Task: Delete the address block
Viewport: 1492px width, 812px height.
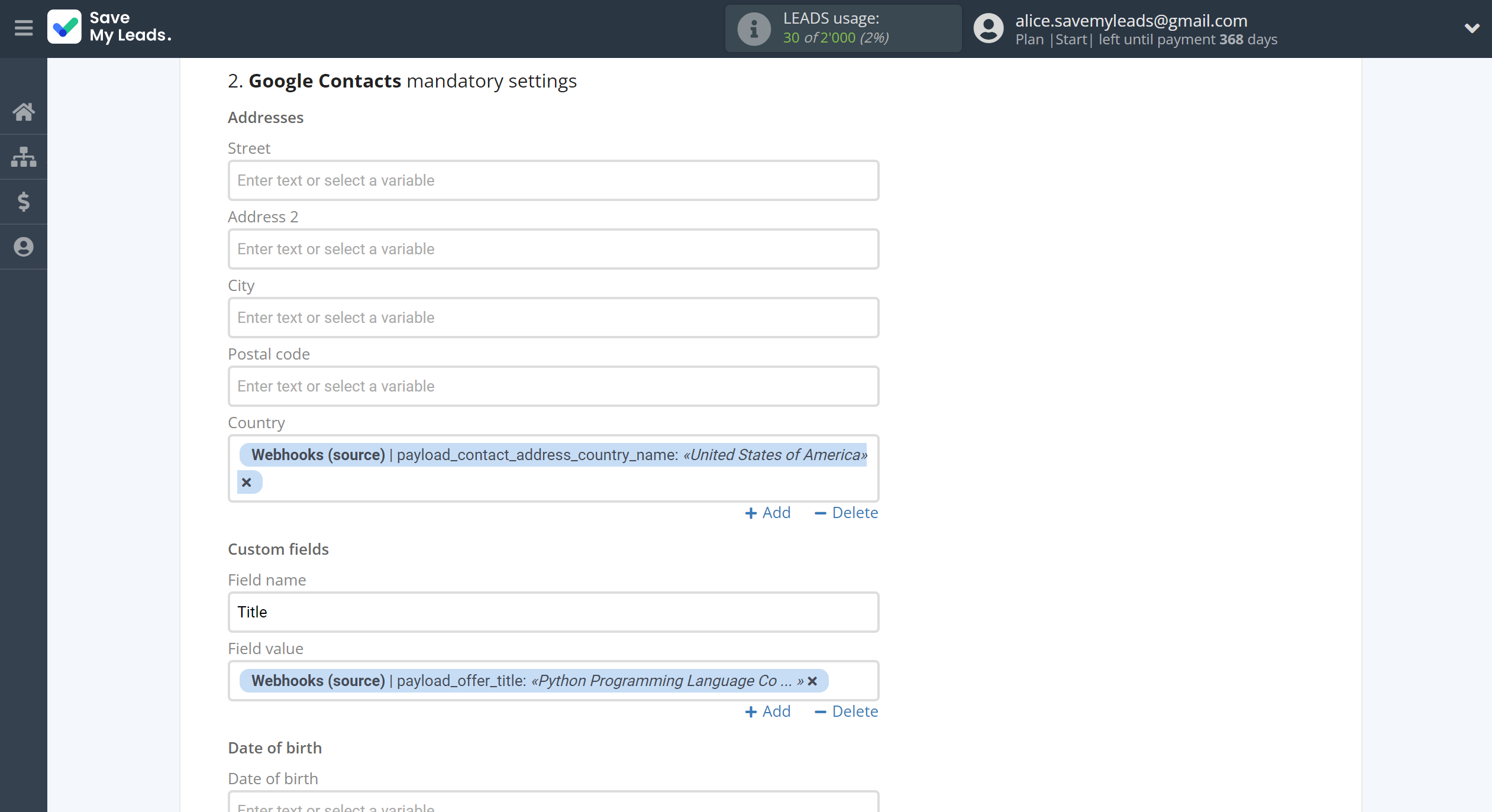Action: point(846,513)
